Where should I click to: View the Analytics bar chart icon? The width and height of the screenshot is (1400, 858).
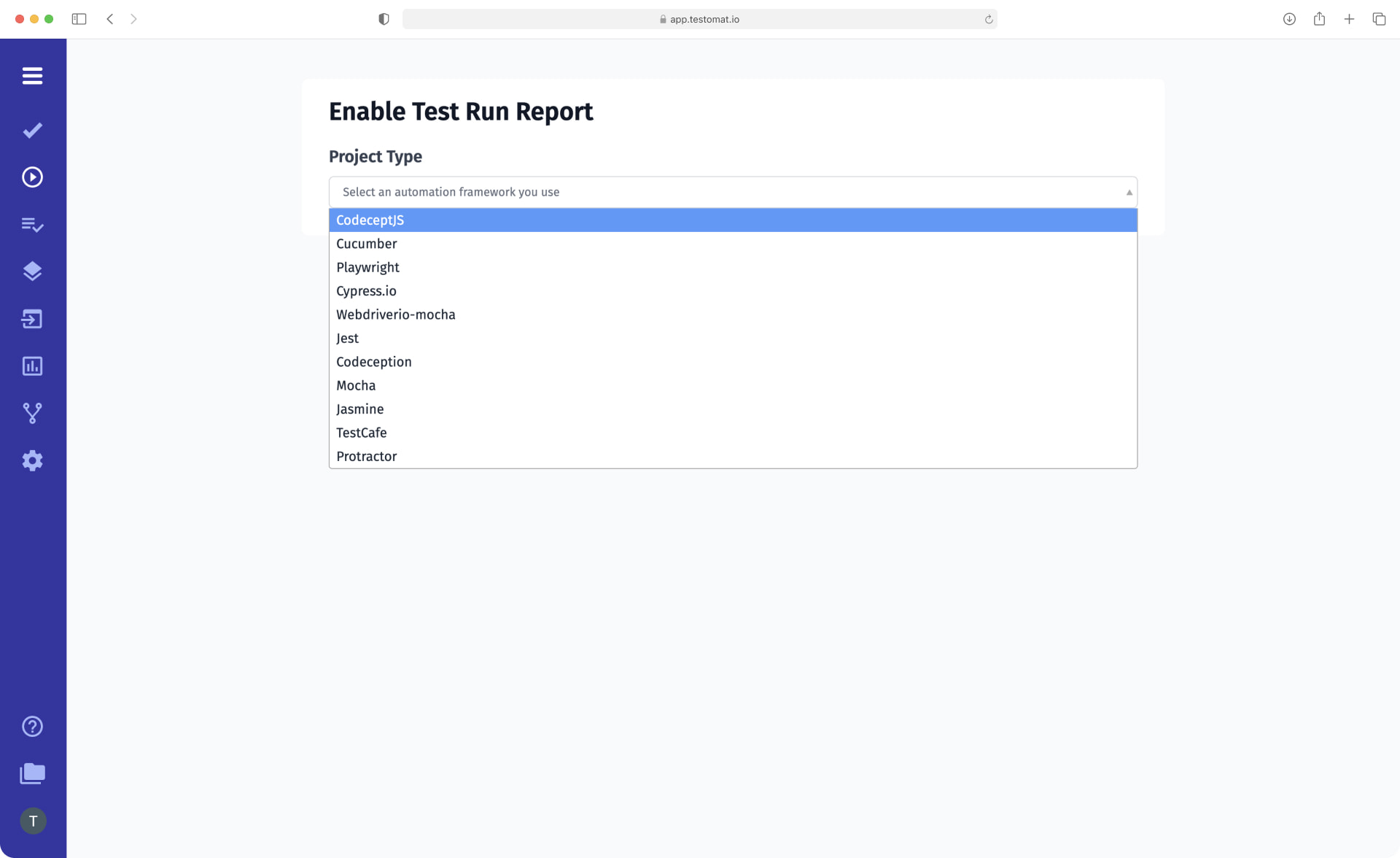[32, 366]
